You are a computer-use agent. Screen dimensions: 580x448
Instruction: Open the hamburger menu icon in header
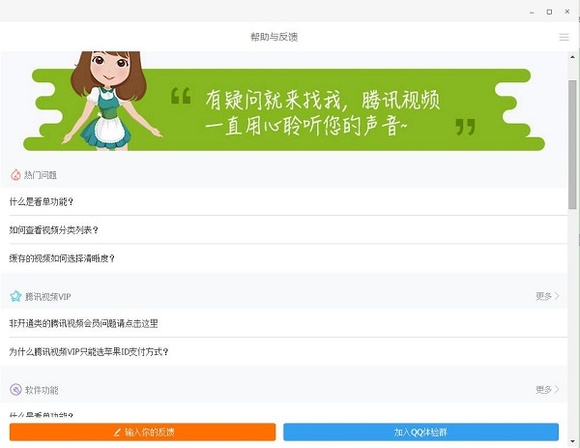coord(564,37)
